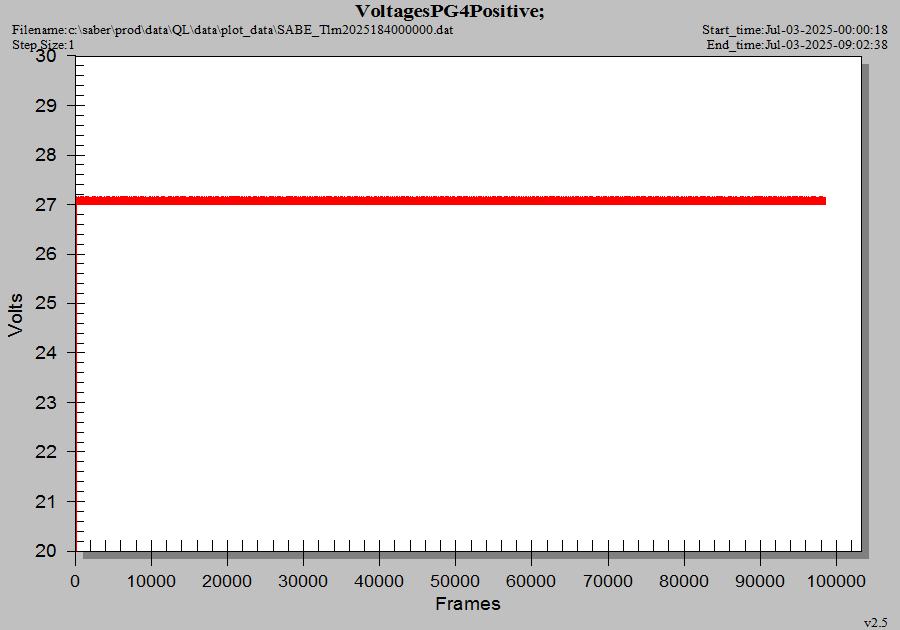The image size is (900, 630).
Task: Click the red voltage trace line
Action: click(451, 200)
